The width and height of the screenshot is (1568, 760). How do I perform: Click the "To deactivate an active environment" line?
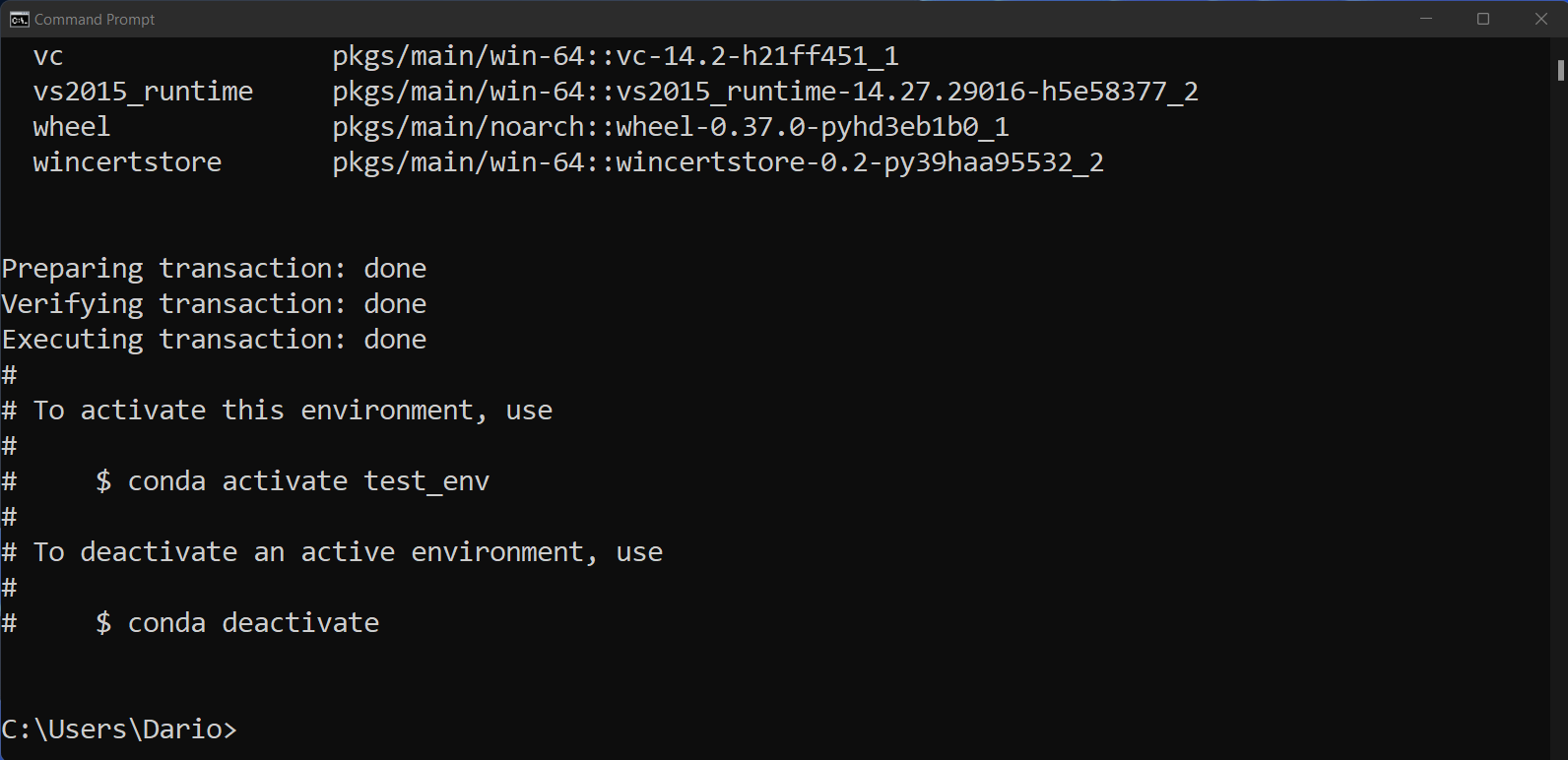(348, 552)
